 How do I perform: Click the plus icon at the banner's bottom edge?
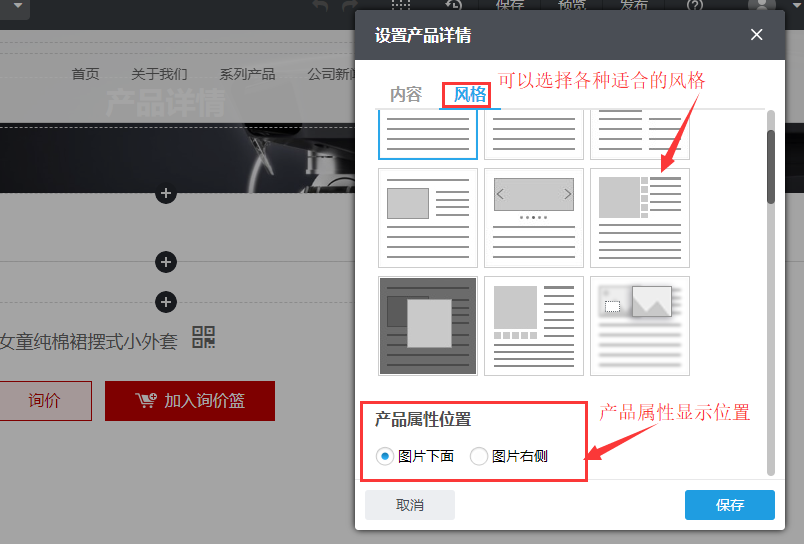pyautogui.click(x=166, y=193)
